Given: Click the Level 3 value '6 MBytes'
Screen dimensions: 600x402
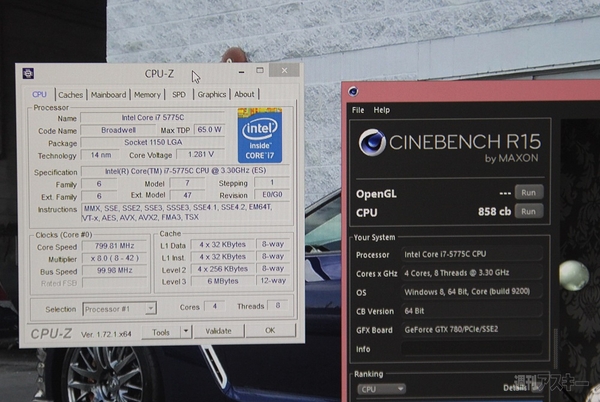Looking at the screenshot, I should (222, 281).
